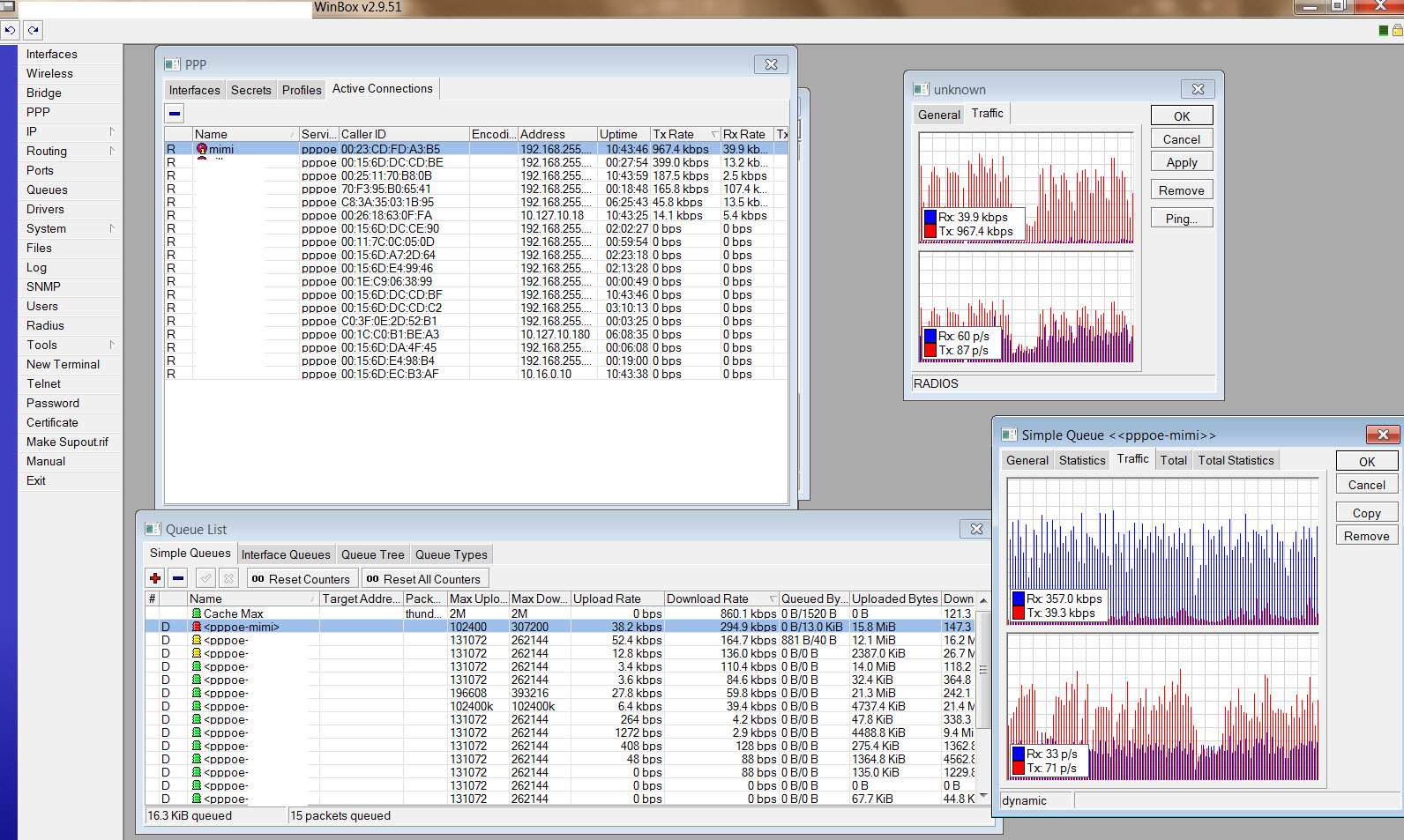Click the red queue icon beside <pppoe-mimi>
The height and width of the screenshot is (840, 1404).
[197, 627]
